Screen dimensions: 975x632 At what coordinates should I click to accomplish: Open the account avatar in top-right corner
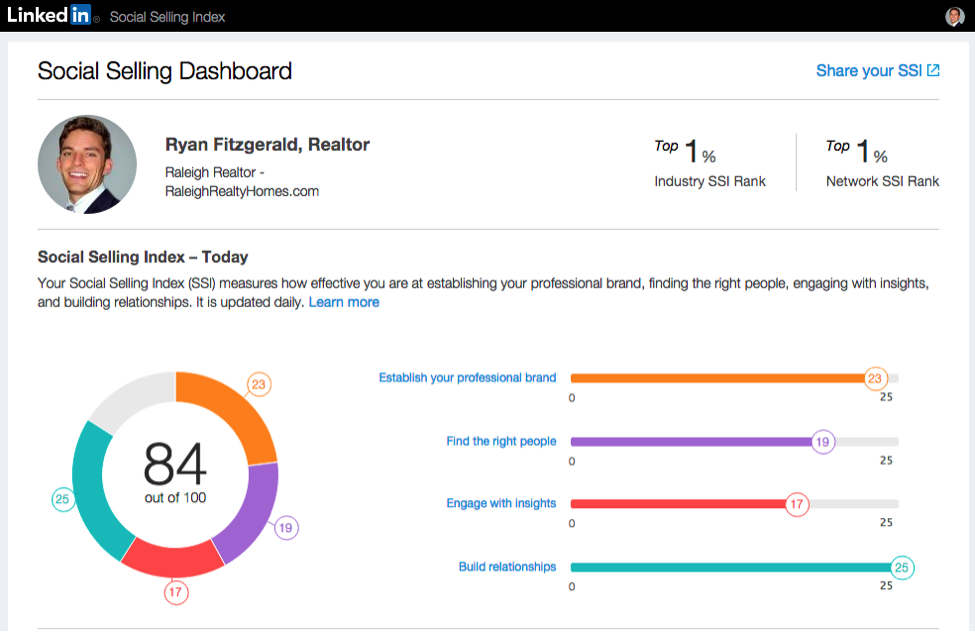pos(954,16)
